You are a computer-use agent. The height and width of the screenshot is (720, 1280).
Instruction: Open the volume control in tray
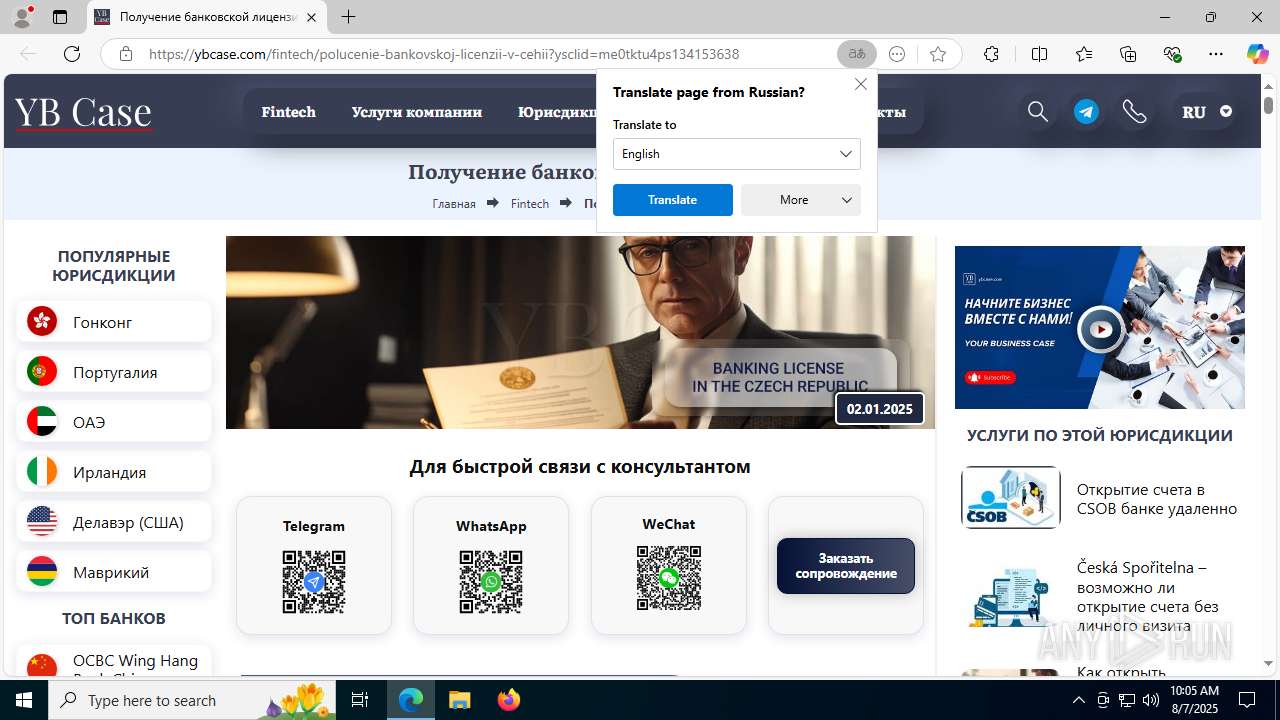(x=1150, y=700)
